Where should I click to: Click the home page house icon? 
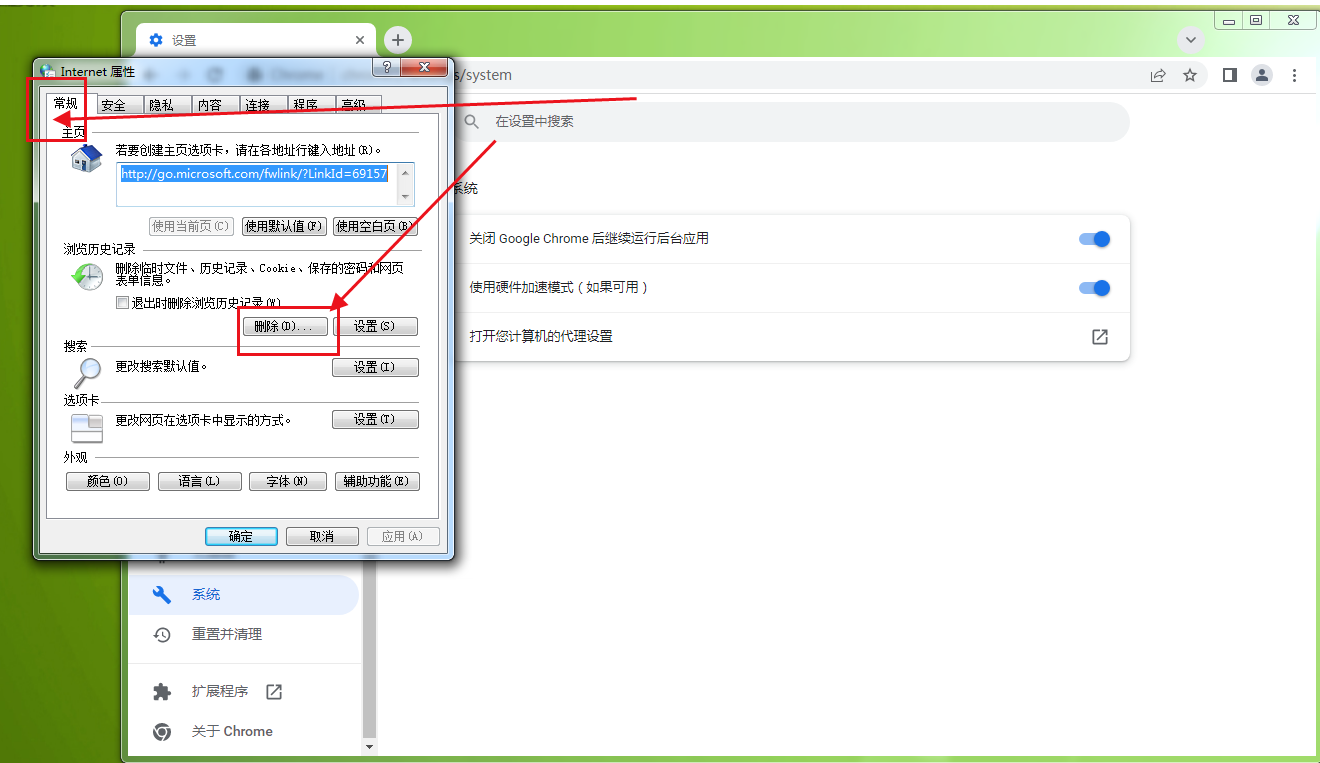[87, 158]
